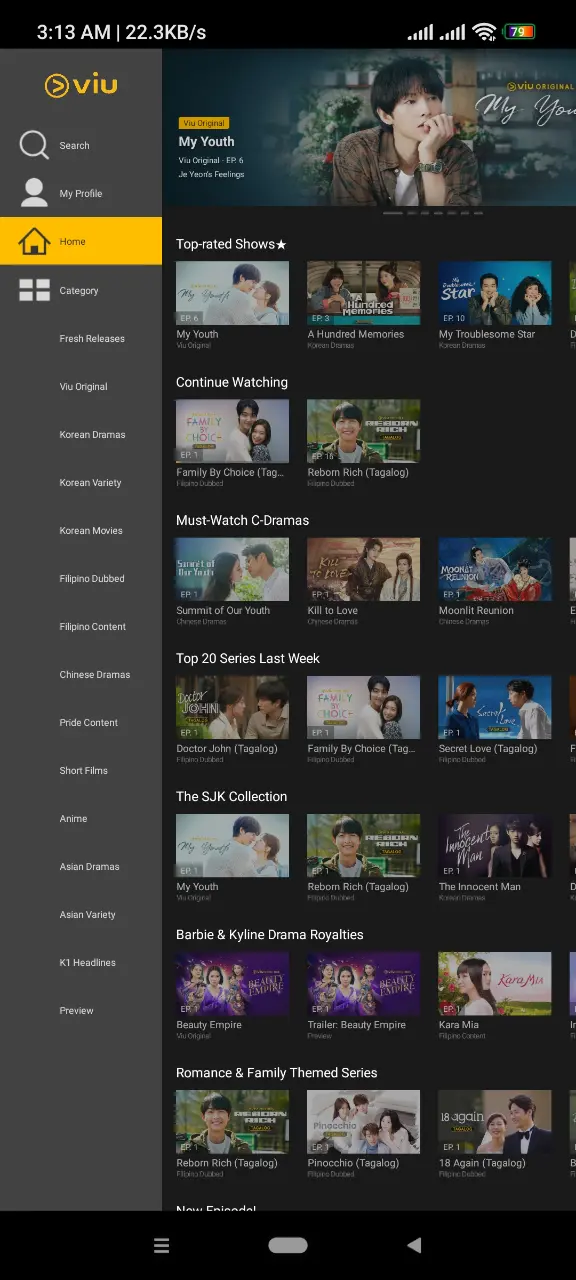The height and width of the screenshot is (1280, 576).
Task: Tap Barbie & Kyline Drama Royalties heading
Action: pos(270,934)
